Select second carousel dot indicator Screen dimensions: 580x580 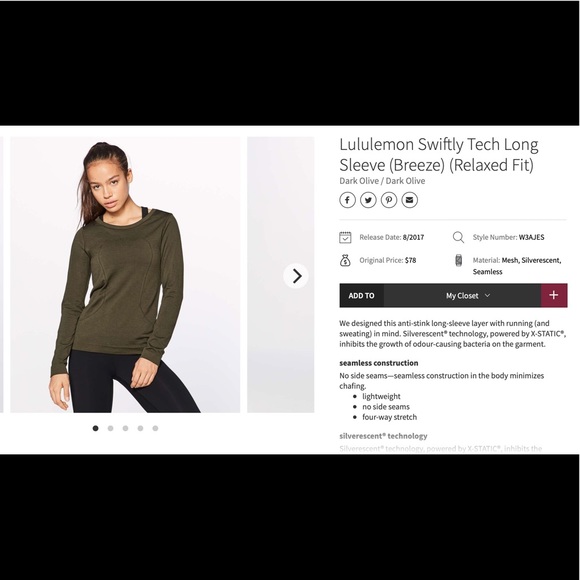(x=111, y=428)
